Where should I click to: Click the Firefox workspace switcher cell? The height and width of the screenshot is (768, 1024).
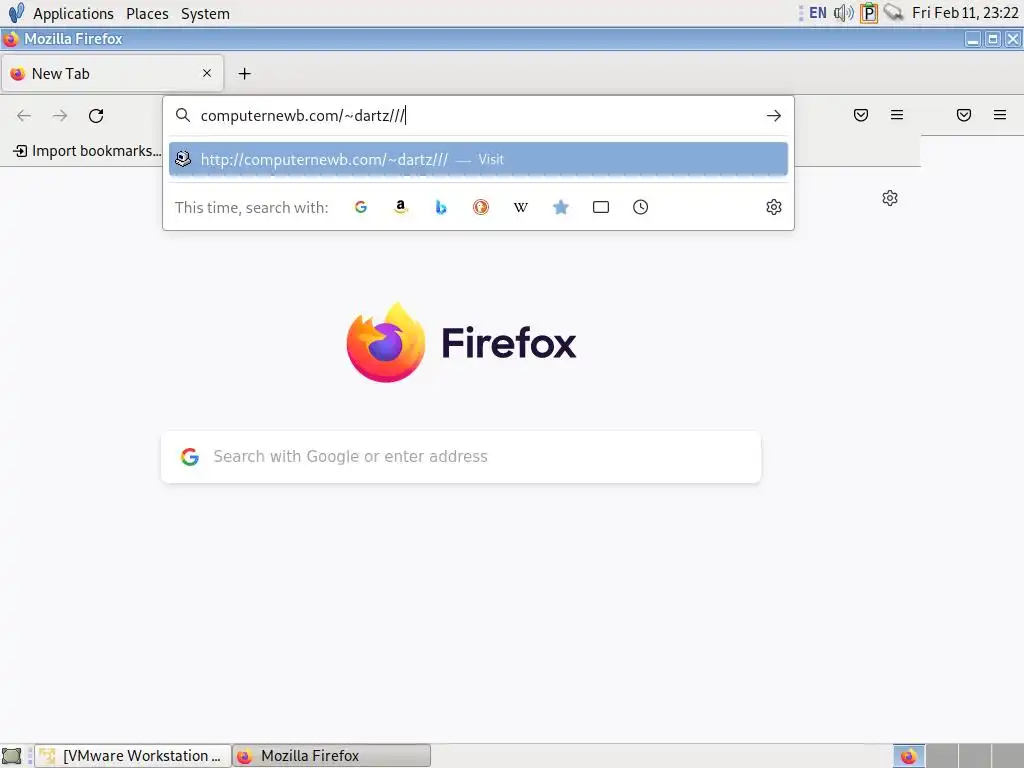(x=909, y=756)
